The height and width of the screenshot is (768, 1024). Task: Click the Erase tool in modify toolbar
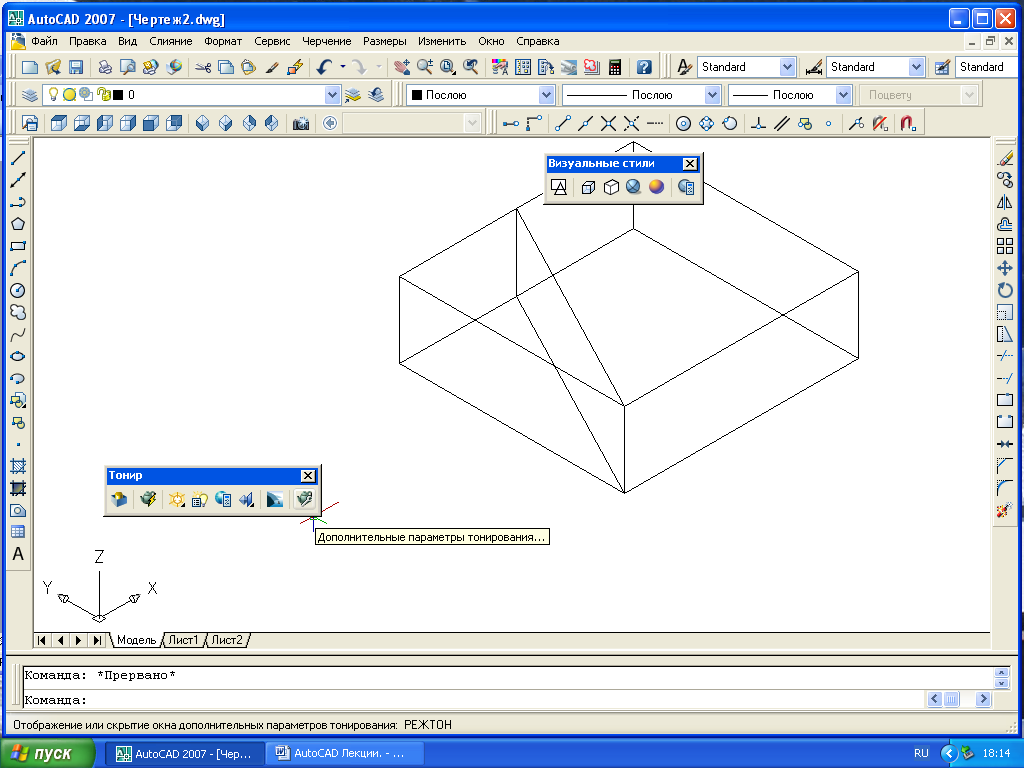[1005, 158]
